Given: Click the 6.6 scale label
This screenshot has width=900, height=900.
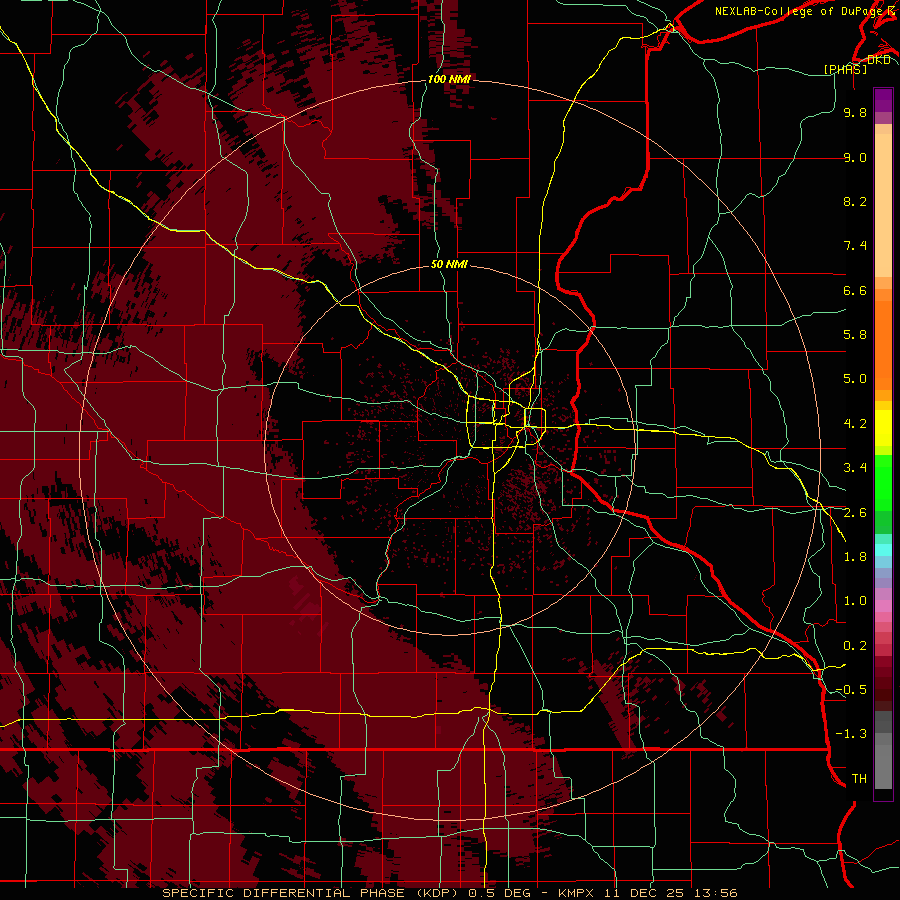Looking at the screenshot, I should tap(855, 291).
